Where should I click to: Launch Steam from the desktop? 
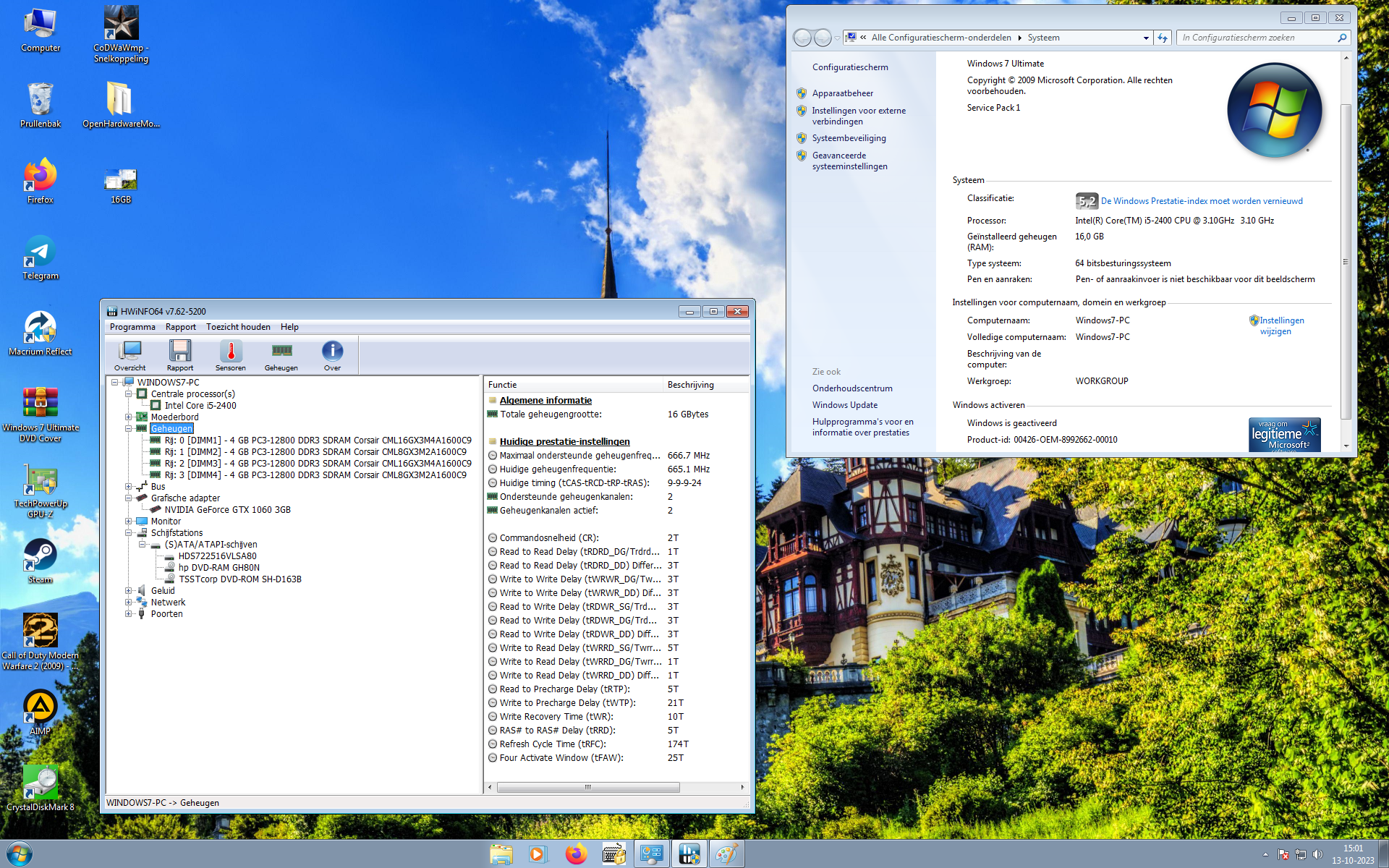(41, 561)
